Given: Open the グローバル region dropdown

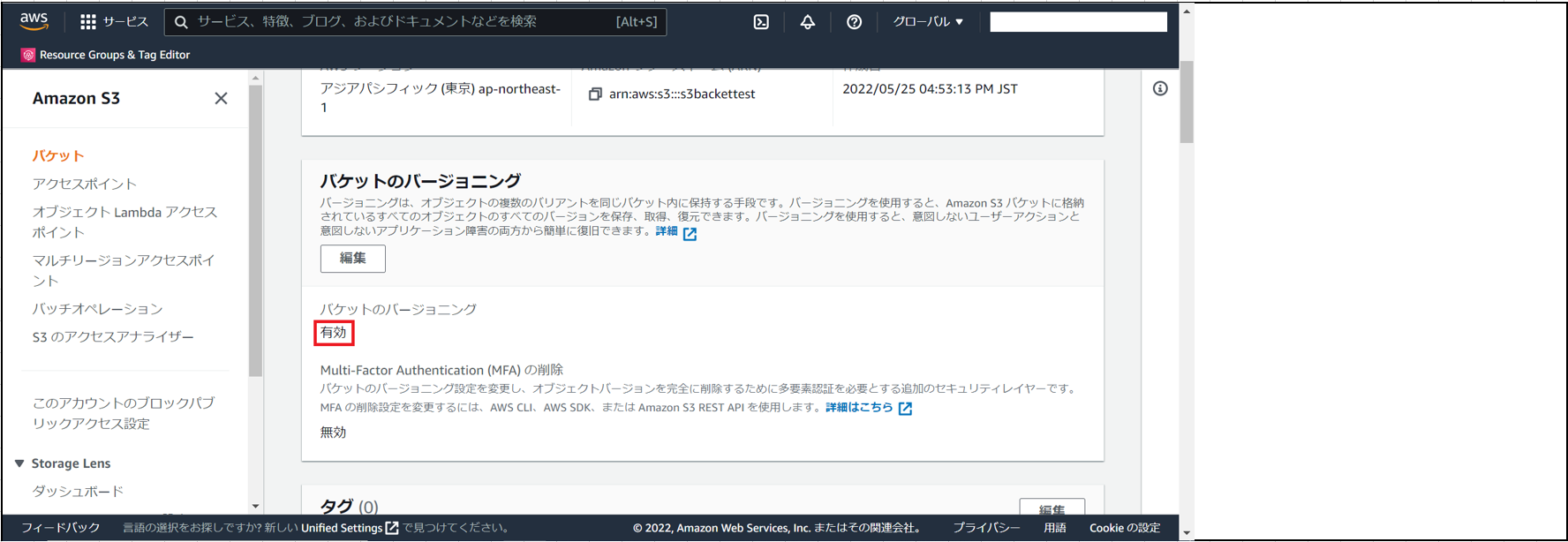Looking at the screenshot, I should pos(928,22).
